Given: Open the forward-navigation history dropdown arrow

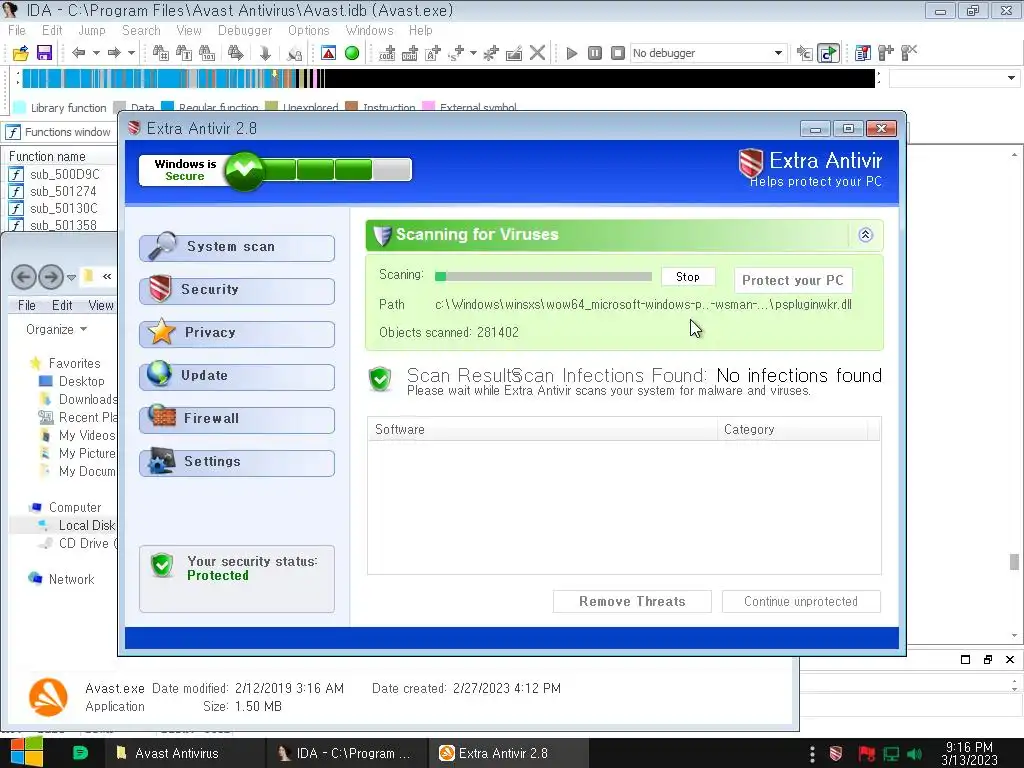Looking at the screenshot, I should click(131, 53).
